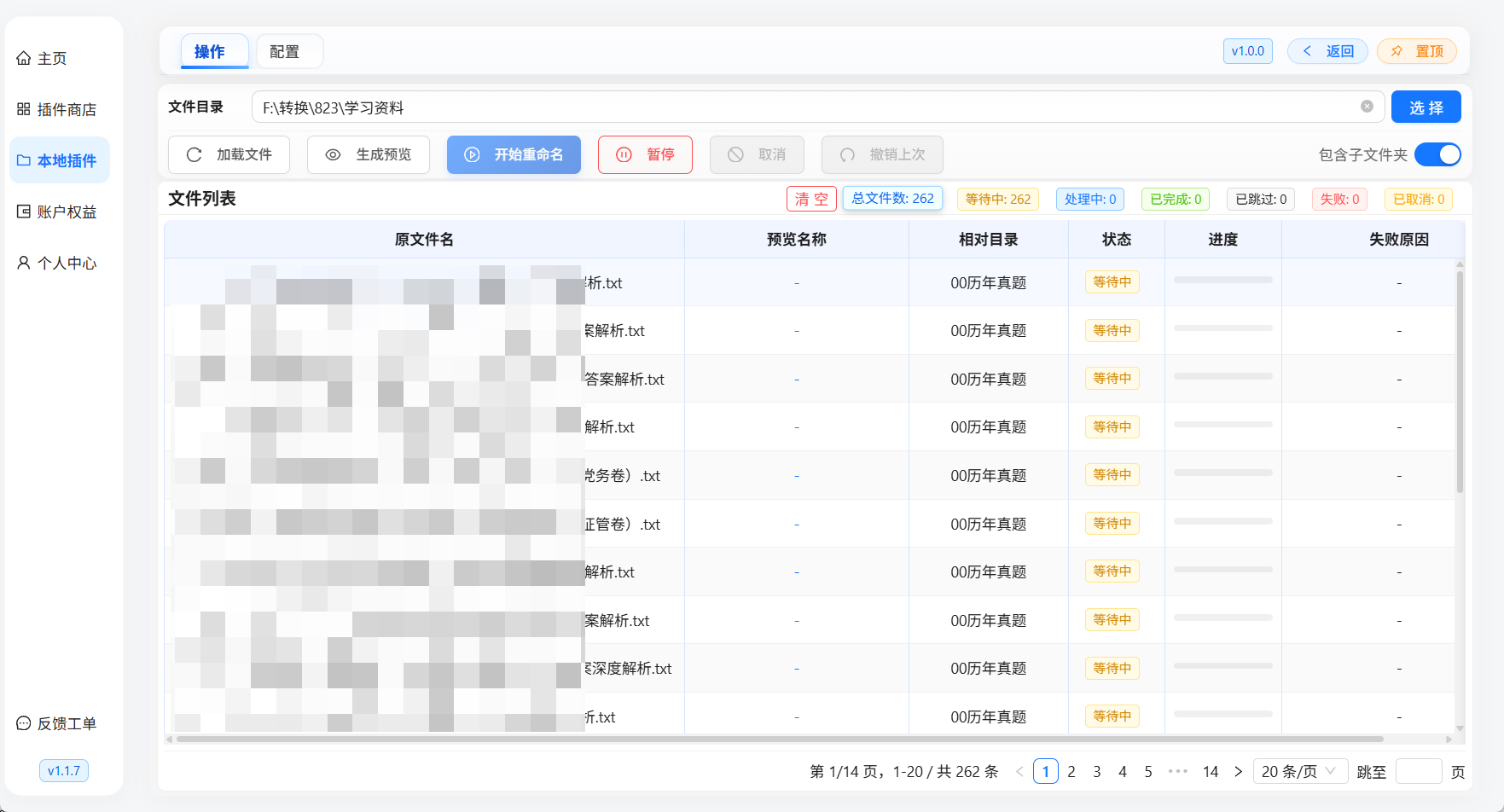Viewport: 1504px width, 812px height.
Task: Click the 预览名称 column header
Action: [x=797, y=240]
